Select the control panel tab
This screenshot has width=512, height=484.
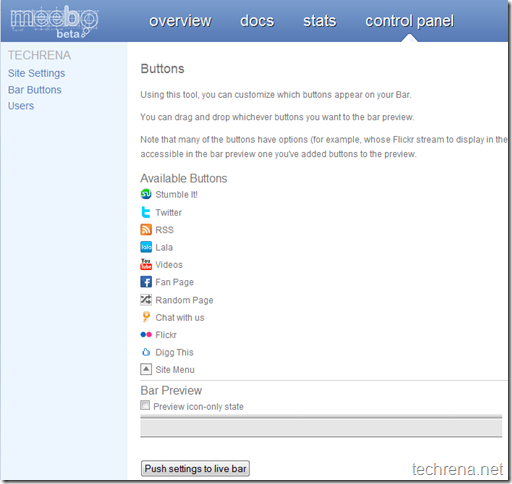(x=410, y=21)
